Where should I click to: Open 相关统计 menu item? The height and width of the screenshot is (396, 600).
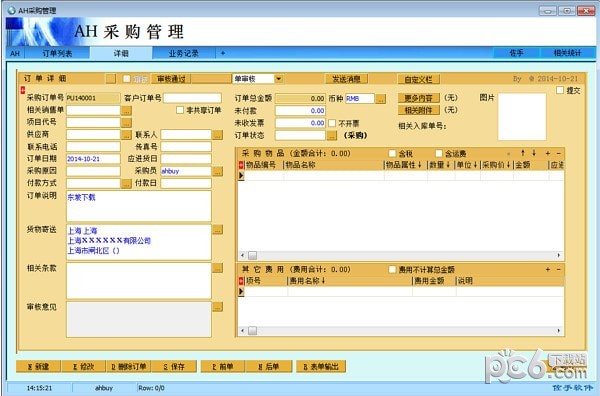[x=567, y=53]
